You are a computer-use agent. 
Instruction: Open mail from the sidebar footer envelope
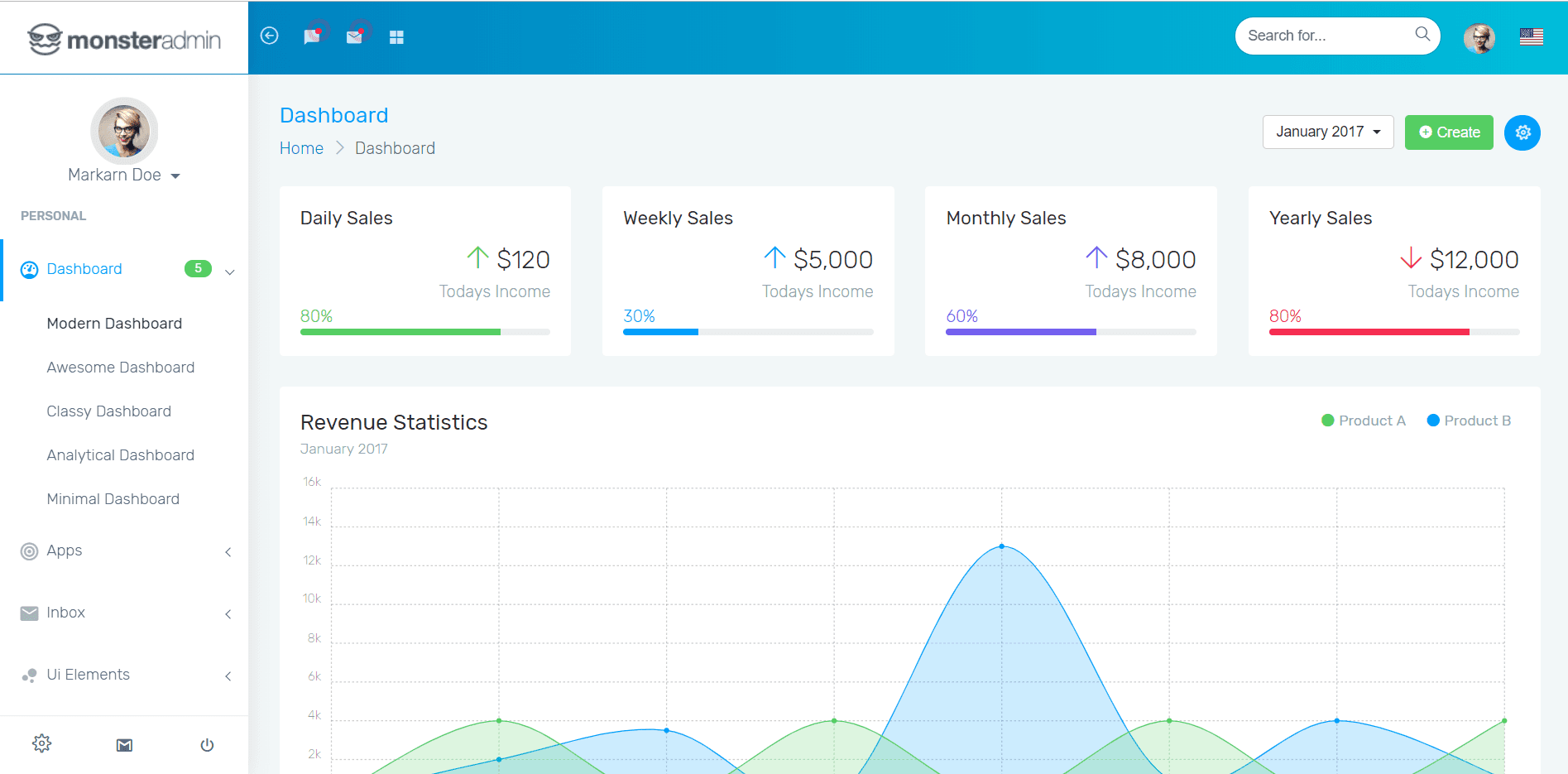tap(124, 743)
